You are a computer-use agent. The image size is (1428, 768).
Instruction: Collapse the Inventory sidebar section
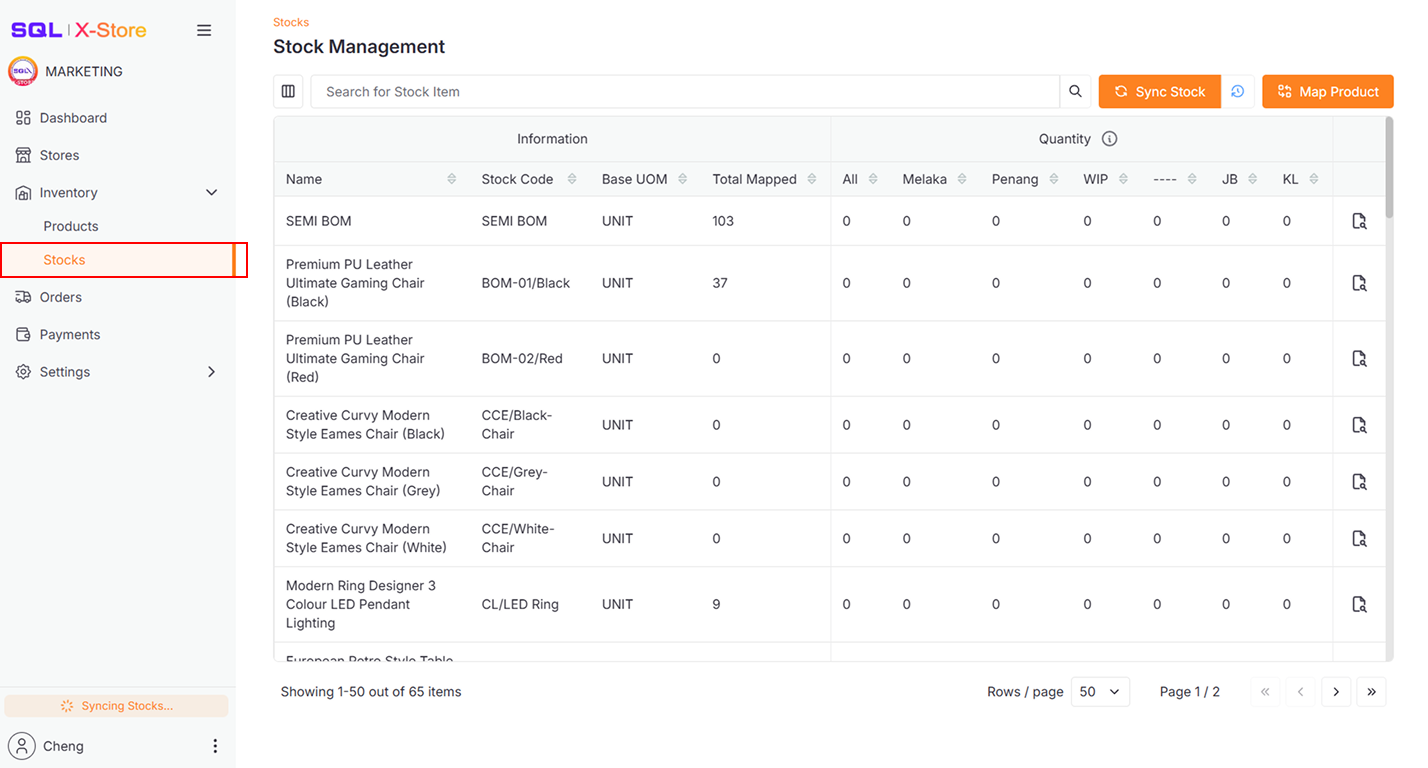pos(211,192)
